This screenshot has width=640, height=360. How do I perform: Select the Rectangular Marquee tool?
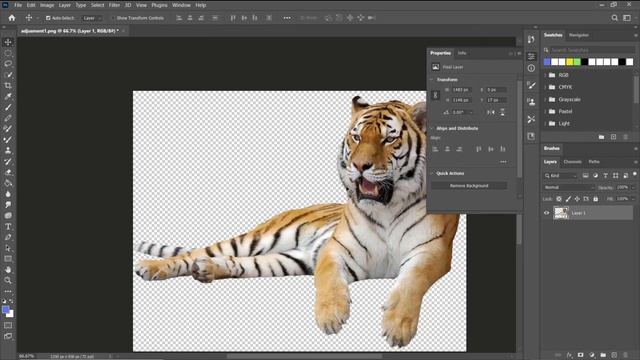click(x=8, y=53)
